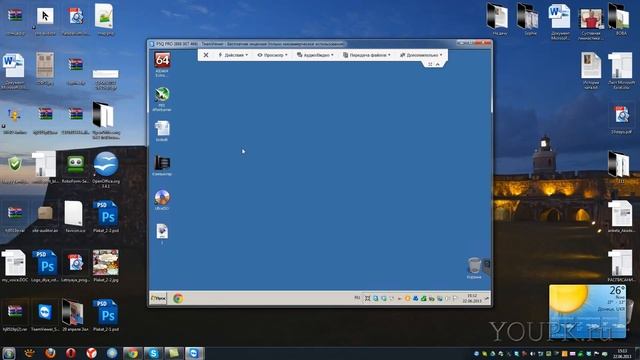Open the MSI Afterburner icon on remote desktop

(162, 99)
